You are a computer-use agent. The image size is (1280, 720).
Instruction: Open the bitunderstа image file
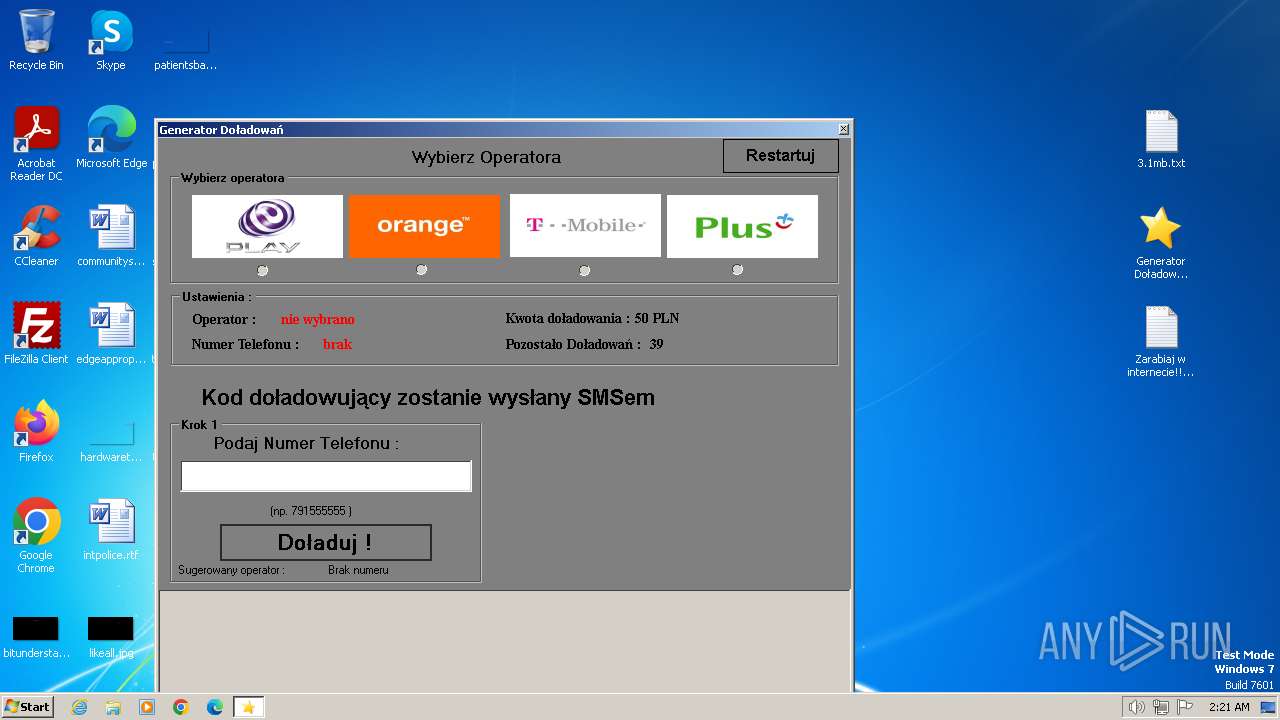[x=36, y=637]
